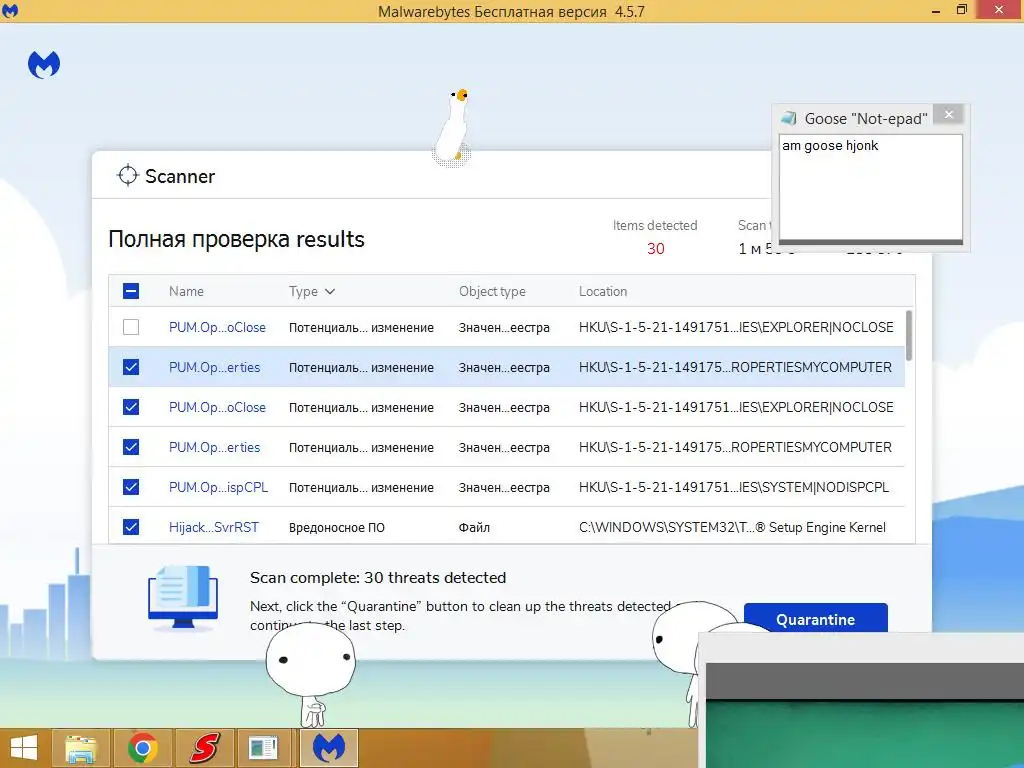Screen dimensions: 1024x768
Task: Uncheck the second PUM.Op...erties row checkbox
Action: [131, 447]
